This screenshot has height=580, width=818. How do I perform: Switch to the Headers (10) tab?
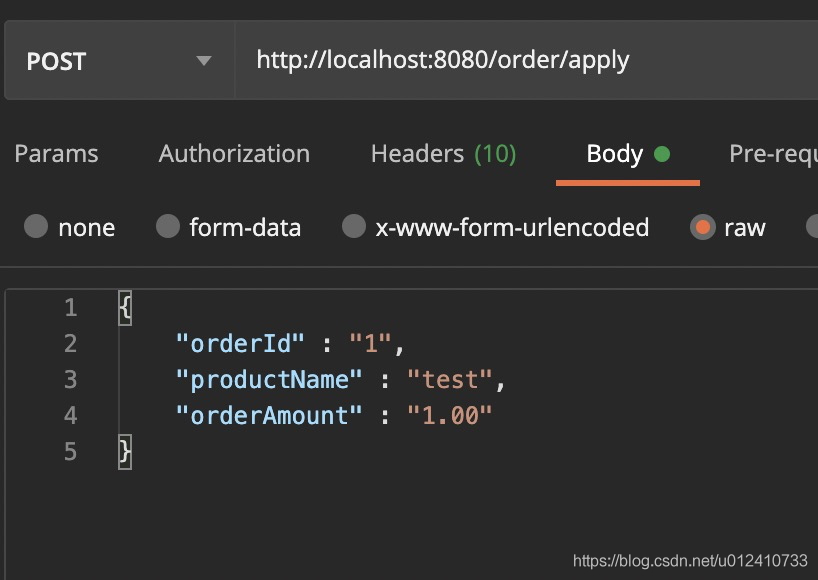(443, 154)
